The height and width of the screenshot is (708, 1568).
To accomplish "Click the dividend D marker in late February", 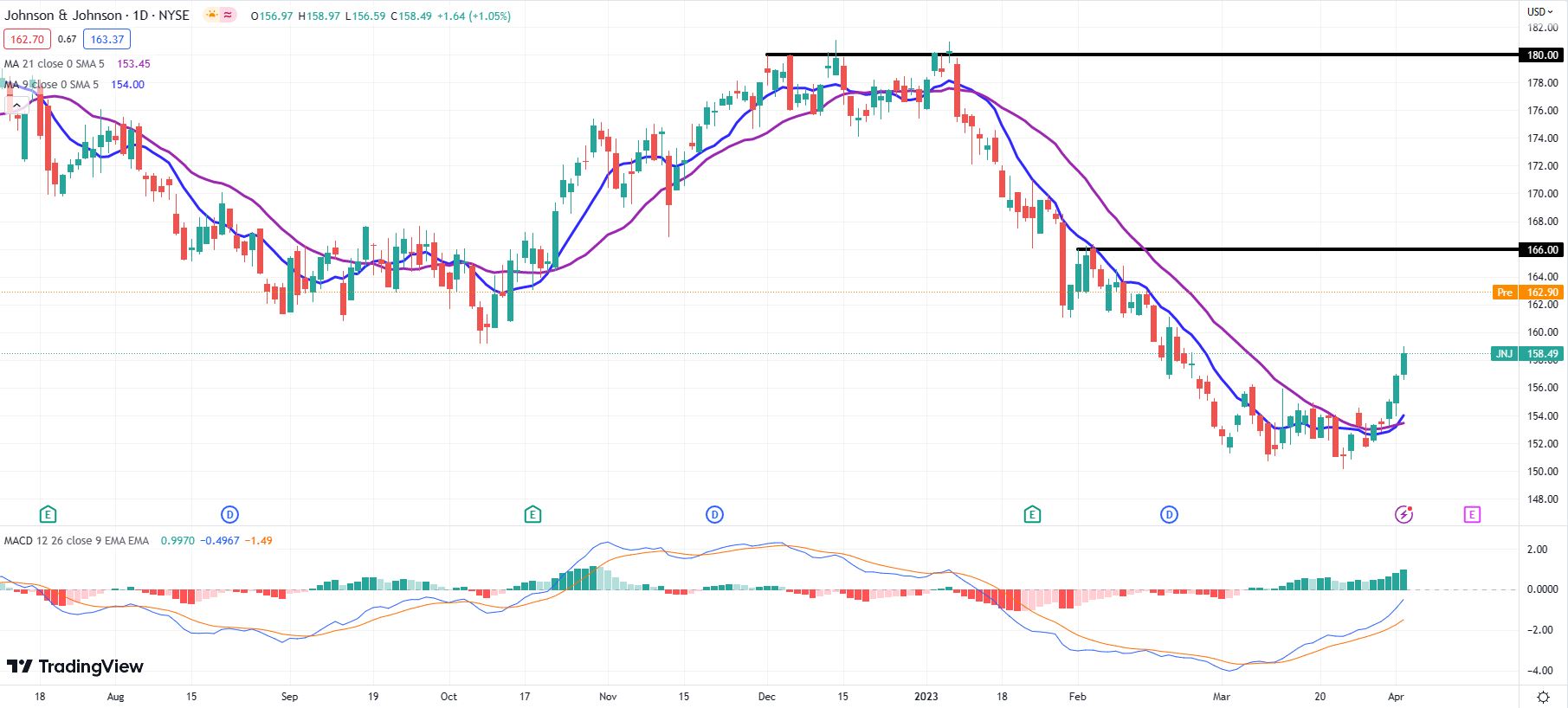I will (x=1169, y=515).
